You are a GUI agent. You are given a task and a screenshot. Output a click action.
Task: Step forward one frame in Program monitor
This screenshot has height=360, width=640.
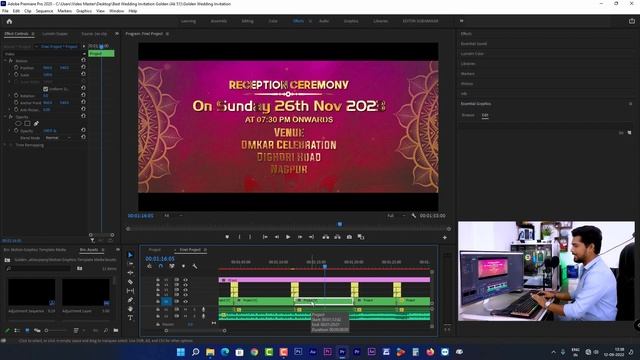pos(300,237)
